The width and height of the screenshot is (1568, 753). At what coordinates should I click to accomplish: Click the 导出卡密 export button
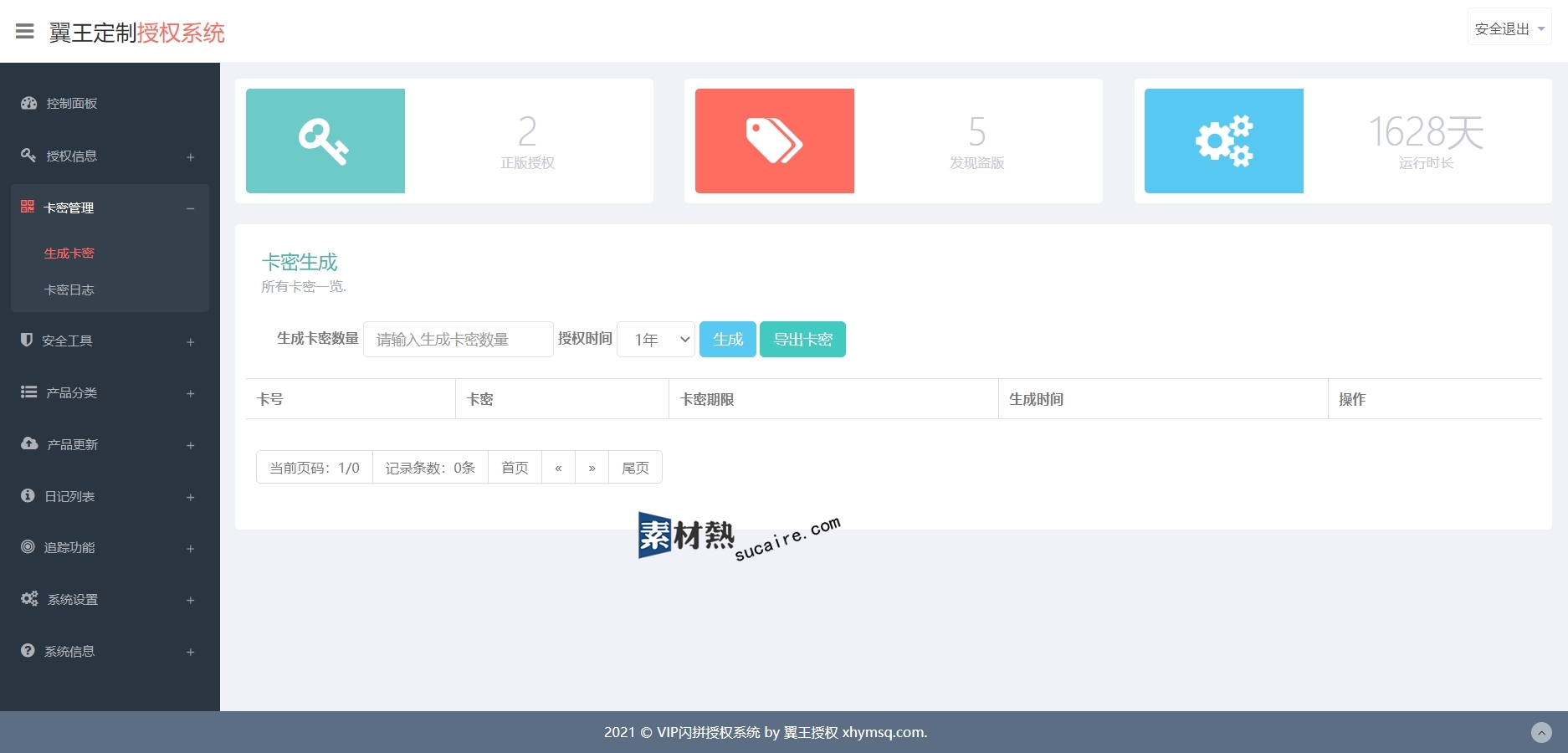[802, 340]
